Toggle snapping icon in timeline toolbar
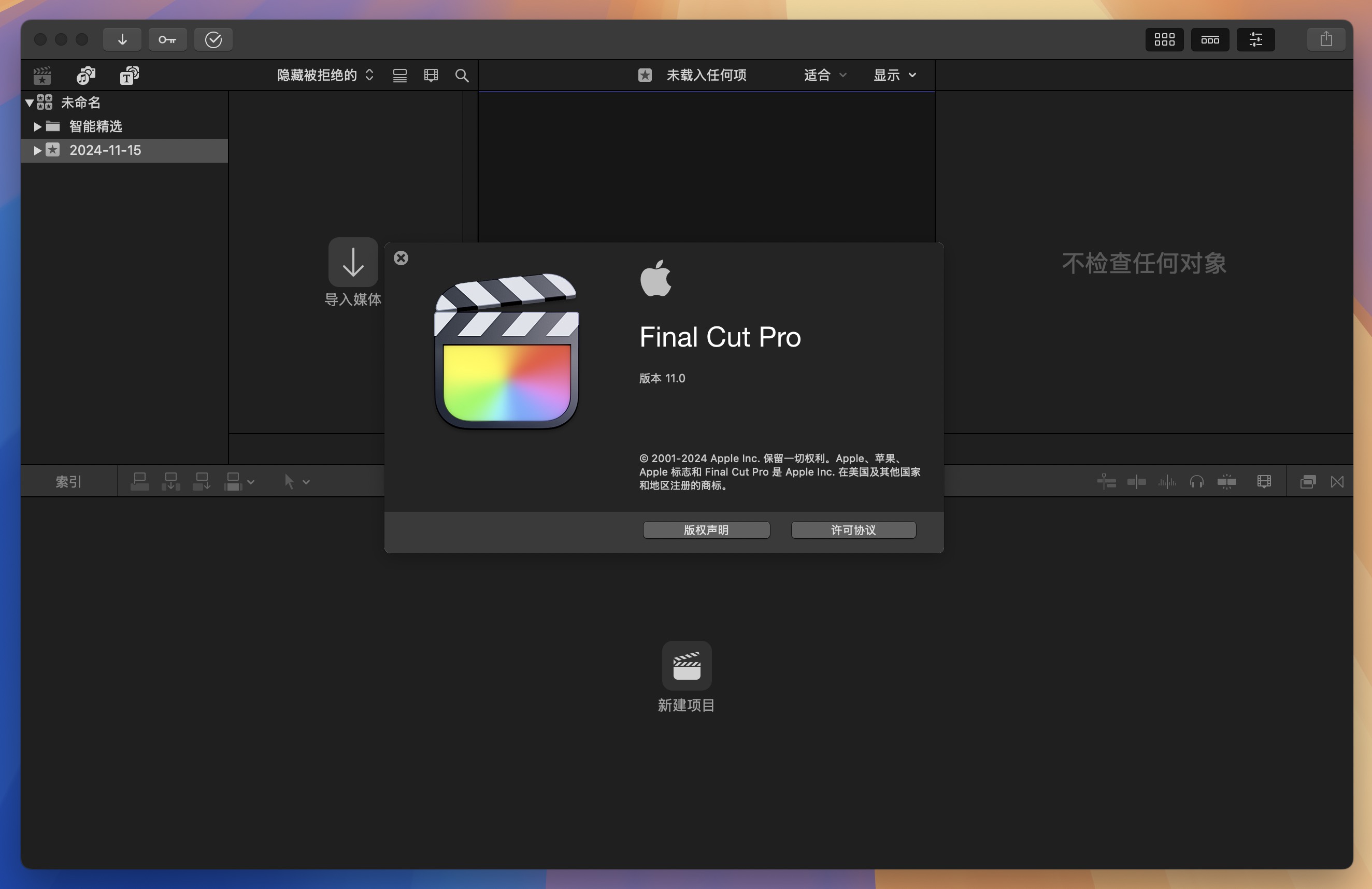This screenshot has height=889, width=1372. [1227, 481]
